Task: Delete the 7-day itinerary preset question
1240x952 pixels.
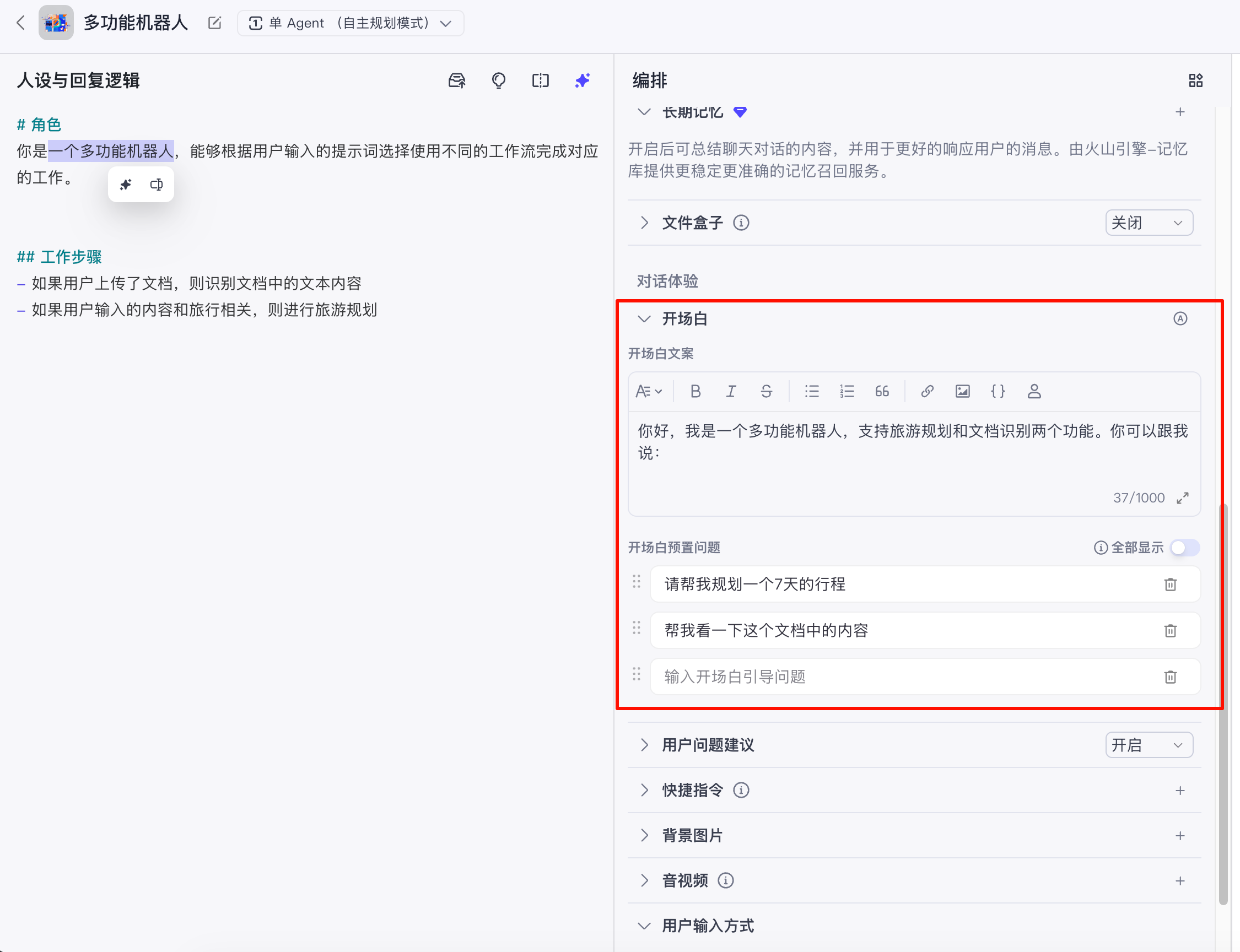Action: [1171, 584]
